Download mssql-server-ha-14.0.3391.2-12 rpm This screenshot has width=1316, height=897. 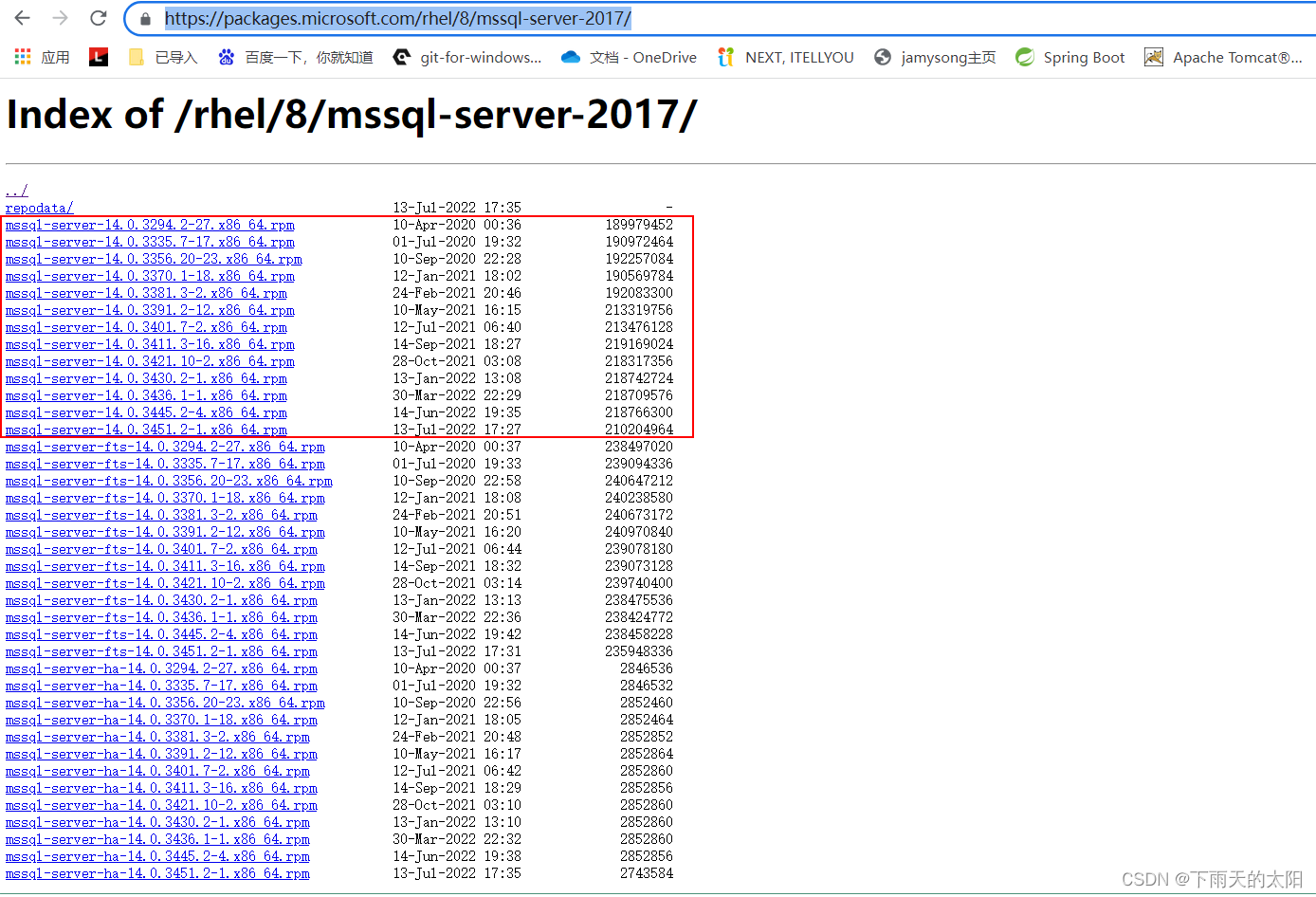coord(161,754)
